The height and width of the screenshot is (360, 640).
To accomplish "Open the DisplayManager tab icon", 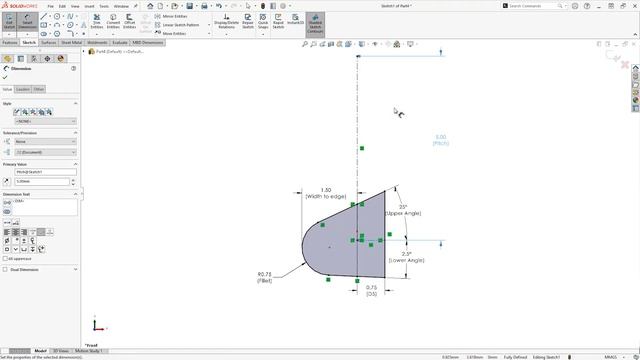I will [61, 59].
